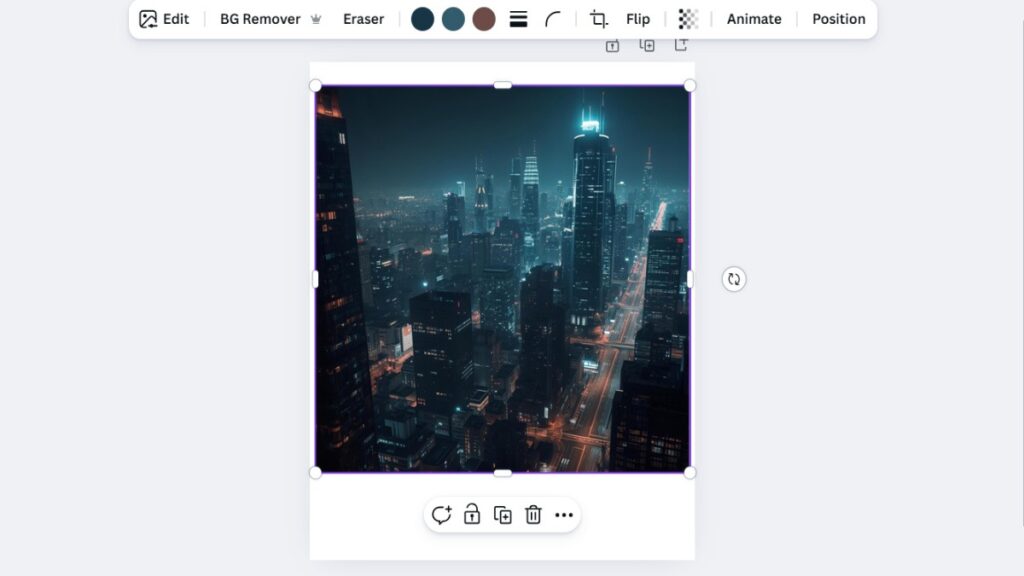Viewport: 1024px width, 576px height.
Task: Open the border style options
Action: [518, 19]
